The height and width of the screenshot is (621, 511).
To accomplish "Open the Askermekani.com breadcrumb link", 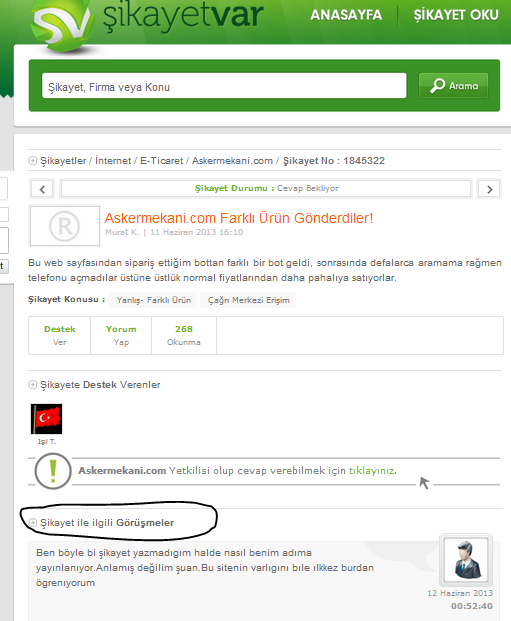I will click(233, 161).
